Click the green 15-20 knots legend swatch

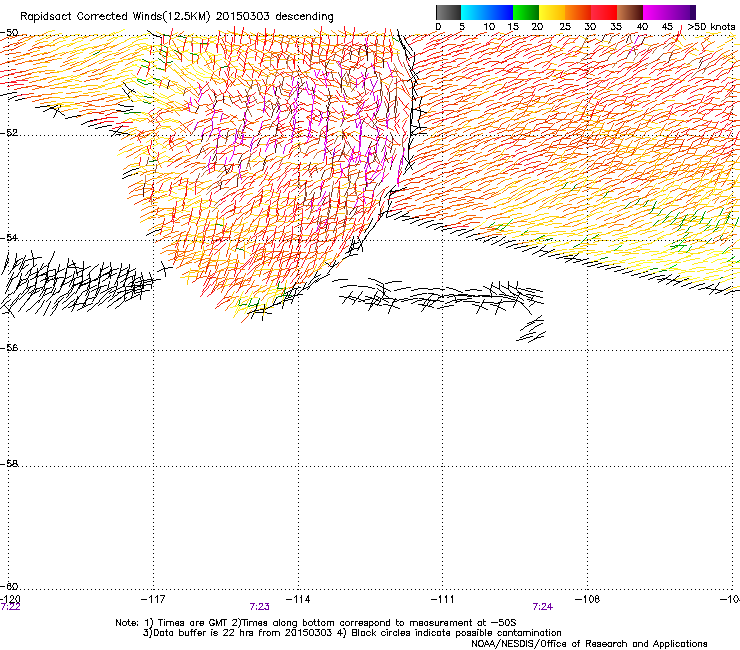click(x=526, y=12)
